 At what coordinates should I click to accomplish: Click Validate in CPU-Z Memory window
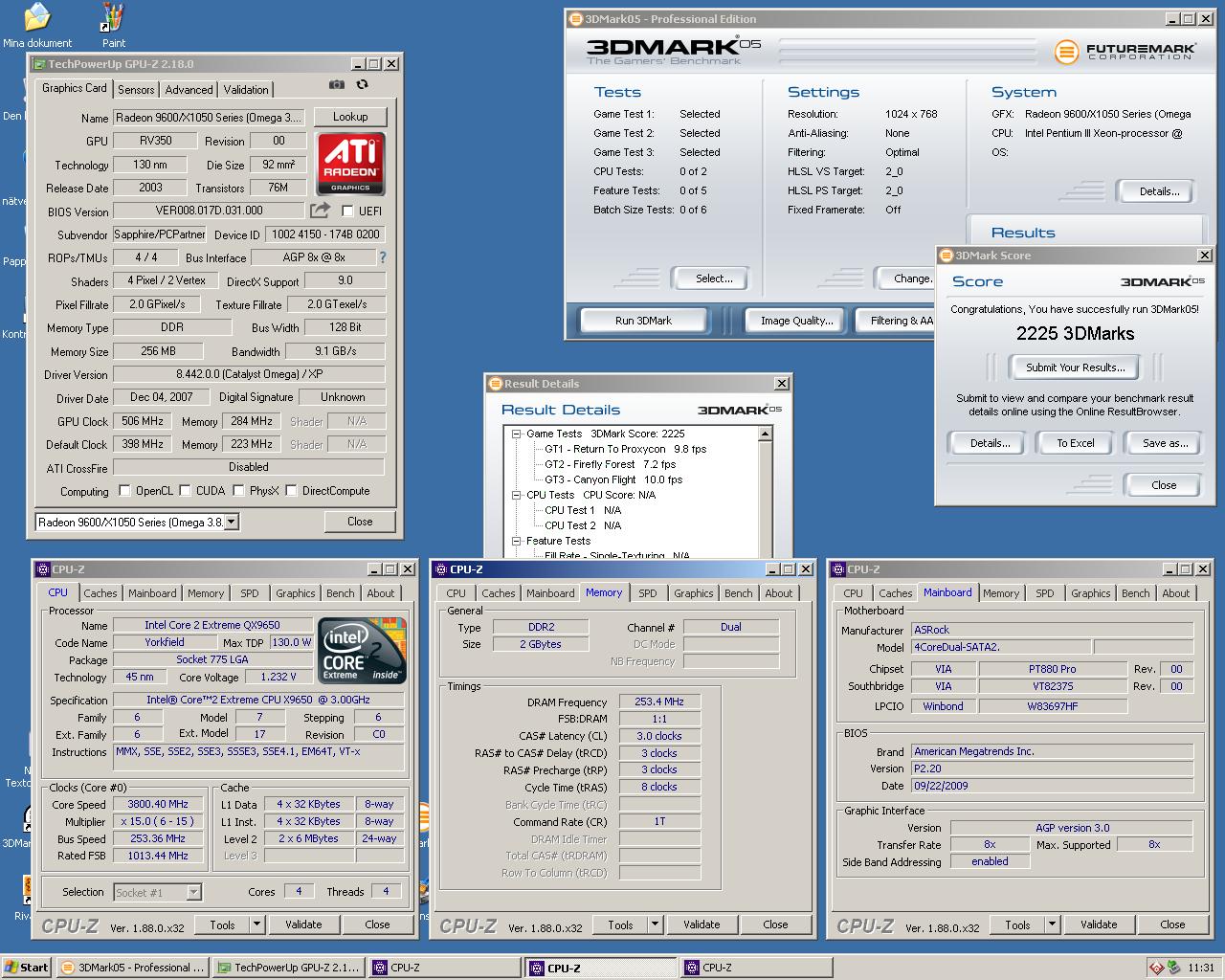702,924
